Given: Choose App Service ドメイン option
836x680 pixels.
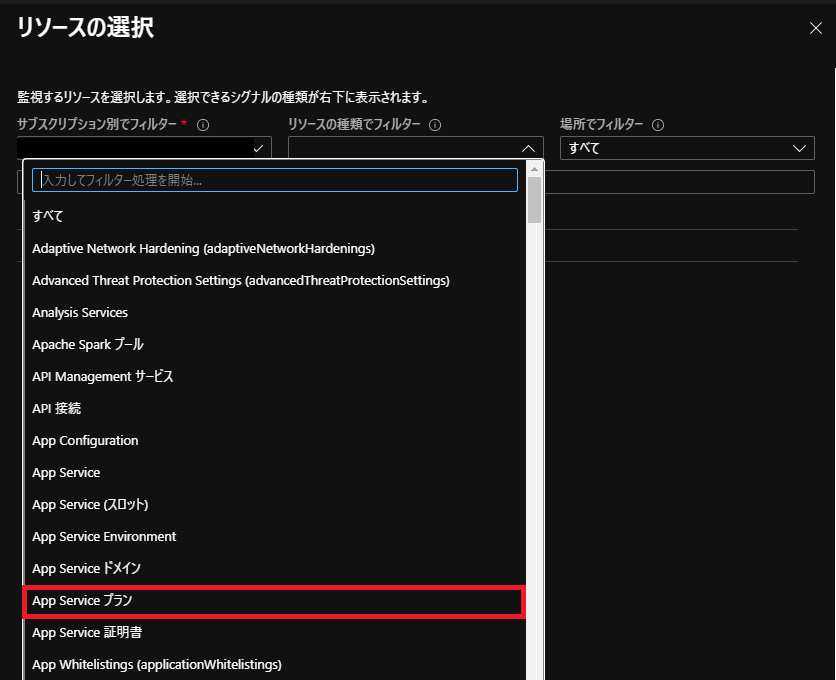Looking at the screenshot, I should [x=275, y=569].
